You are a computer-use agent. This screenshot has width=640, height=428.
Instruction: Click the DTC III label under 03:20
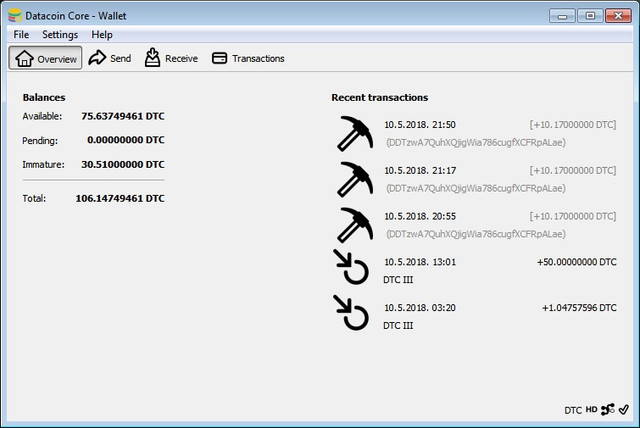(398, 326)
